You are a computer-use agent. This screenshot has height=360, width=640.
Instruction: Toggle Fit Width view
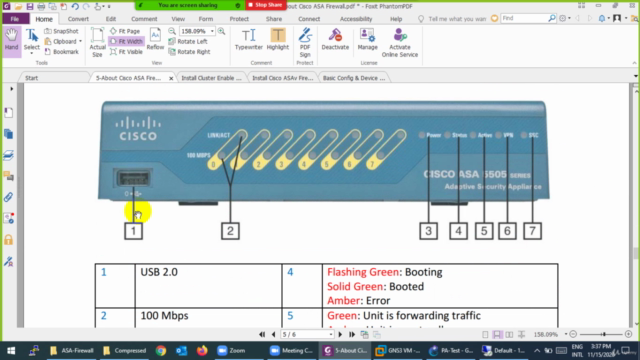(x=126, y=41)
